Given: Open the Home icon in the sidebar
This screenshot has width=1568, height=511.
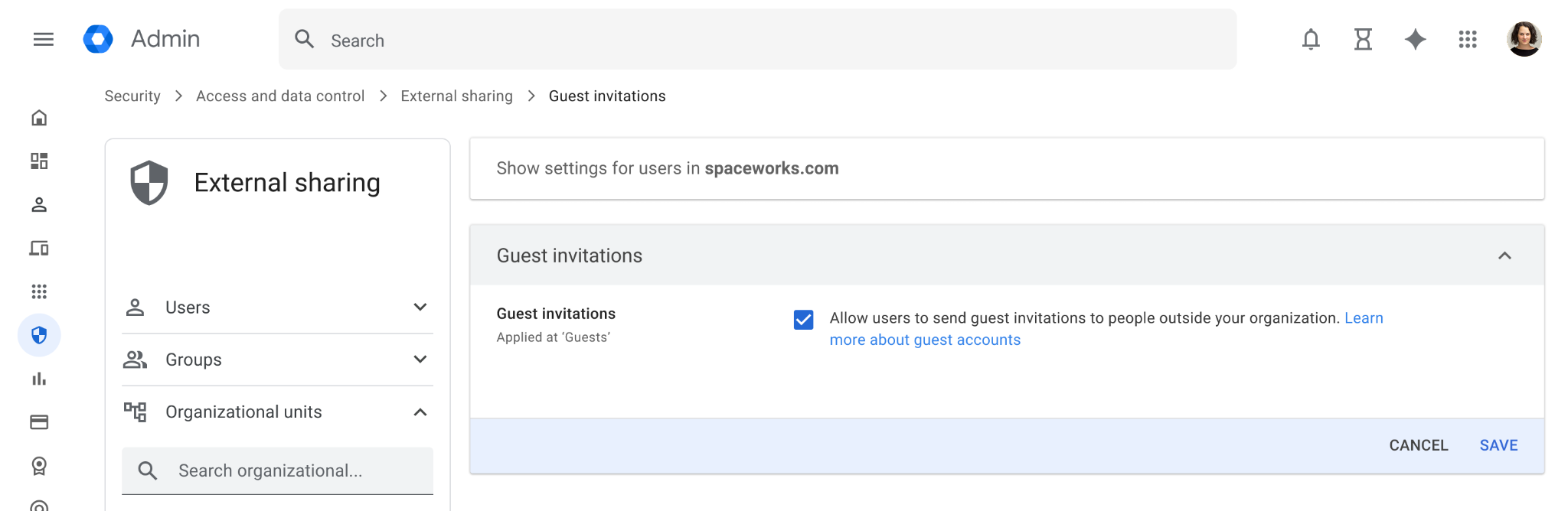Looking at the screenshot, I should pyautogui.click(x=39, y=118).
